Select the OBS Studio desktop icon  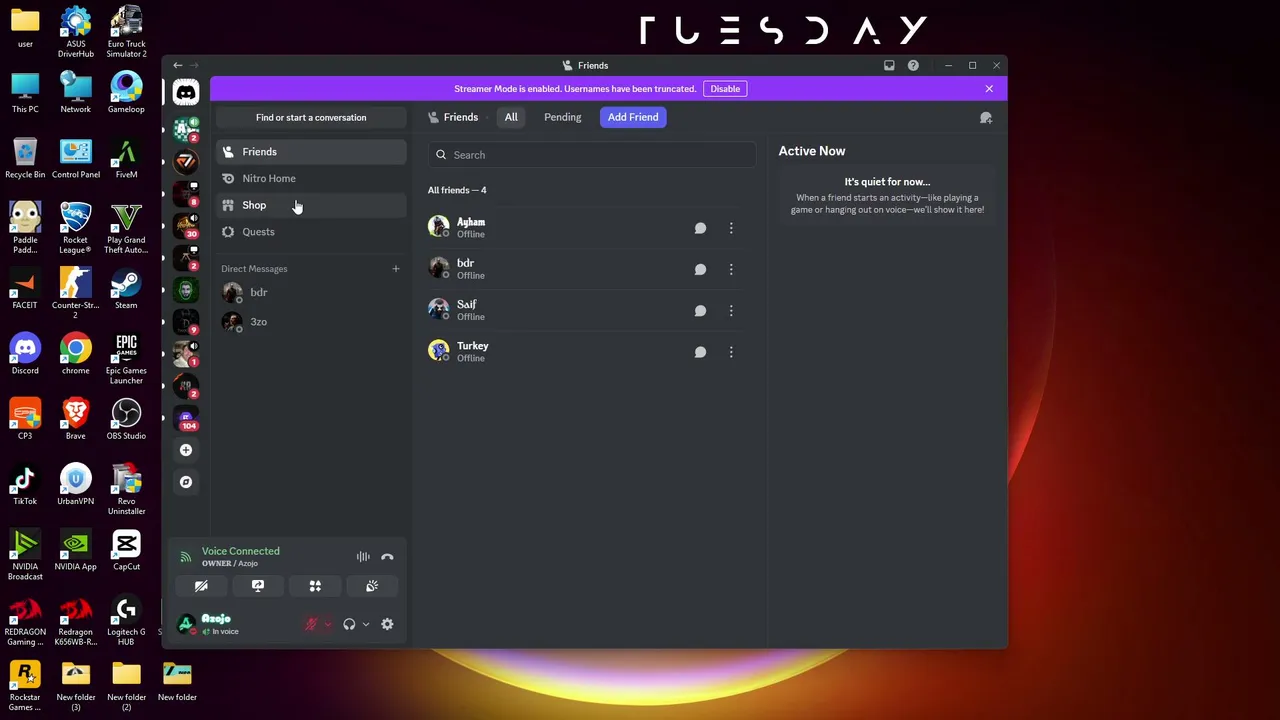126,419
